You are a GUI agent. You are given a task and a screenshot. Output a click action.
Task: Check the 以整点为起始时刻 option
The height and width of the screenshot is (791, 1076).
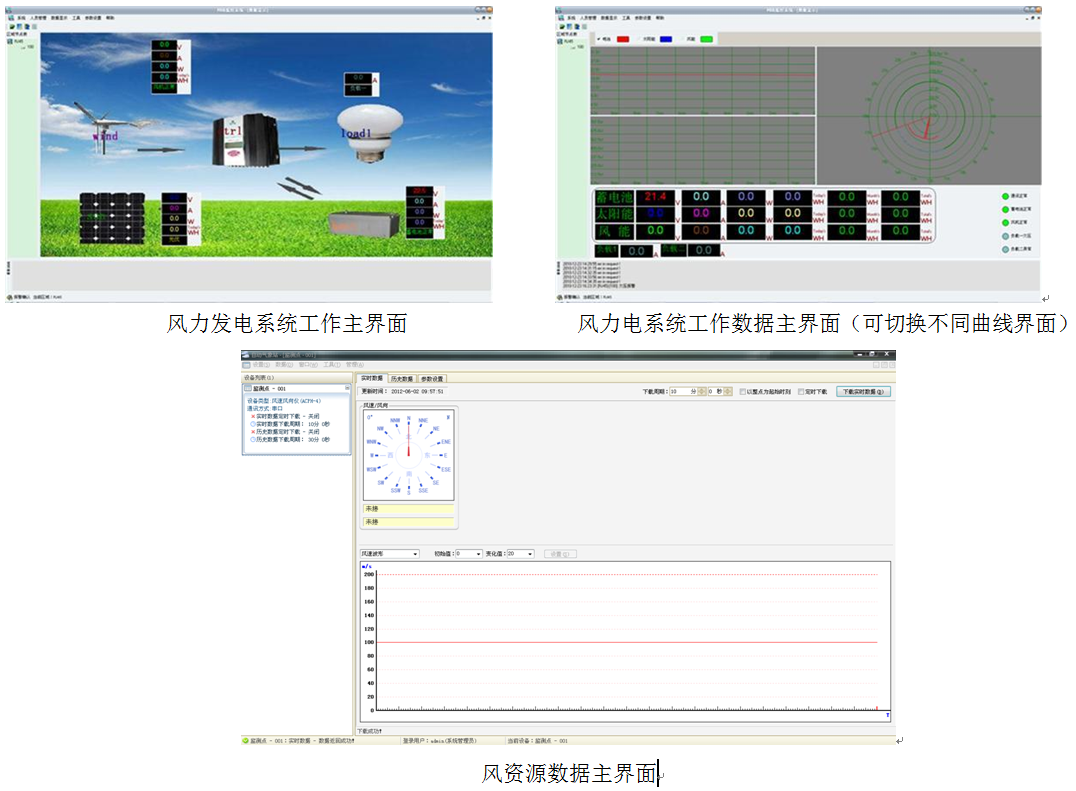[742, 392]
